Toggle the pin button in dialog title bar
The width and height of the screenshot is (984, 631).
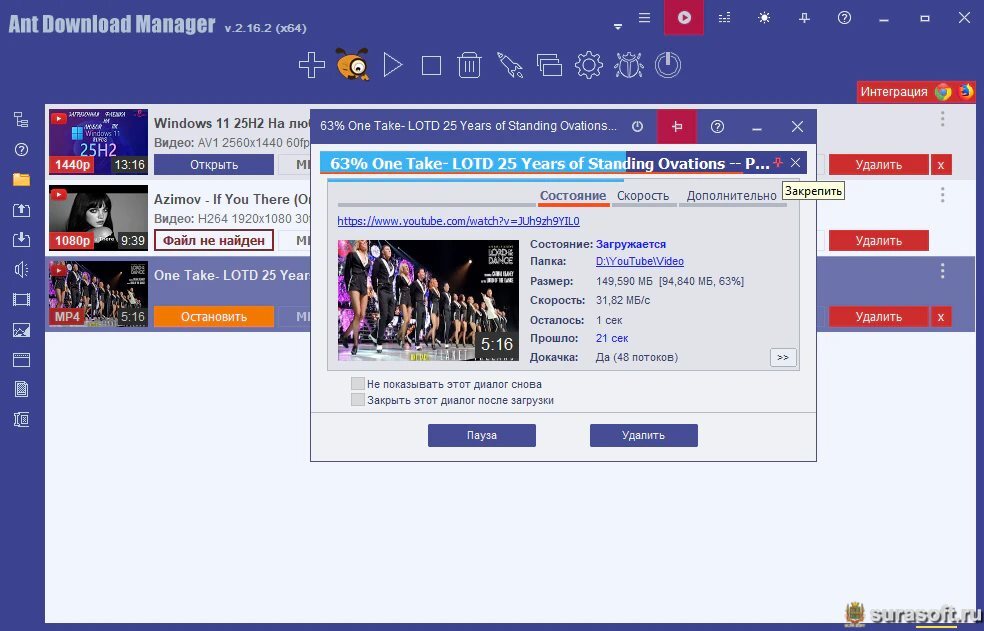click(677, 127)
